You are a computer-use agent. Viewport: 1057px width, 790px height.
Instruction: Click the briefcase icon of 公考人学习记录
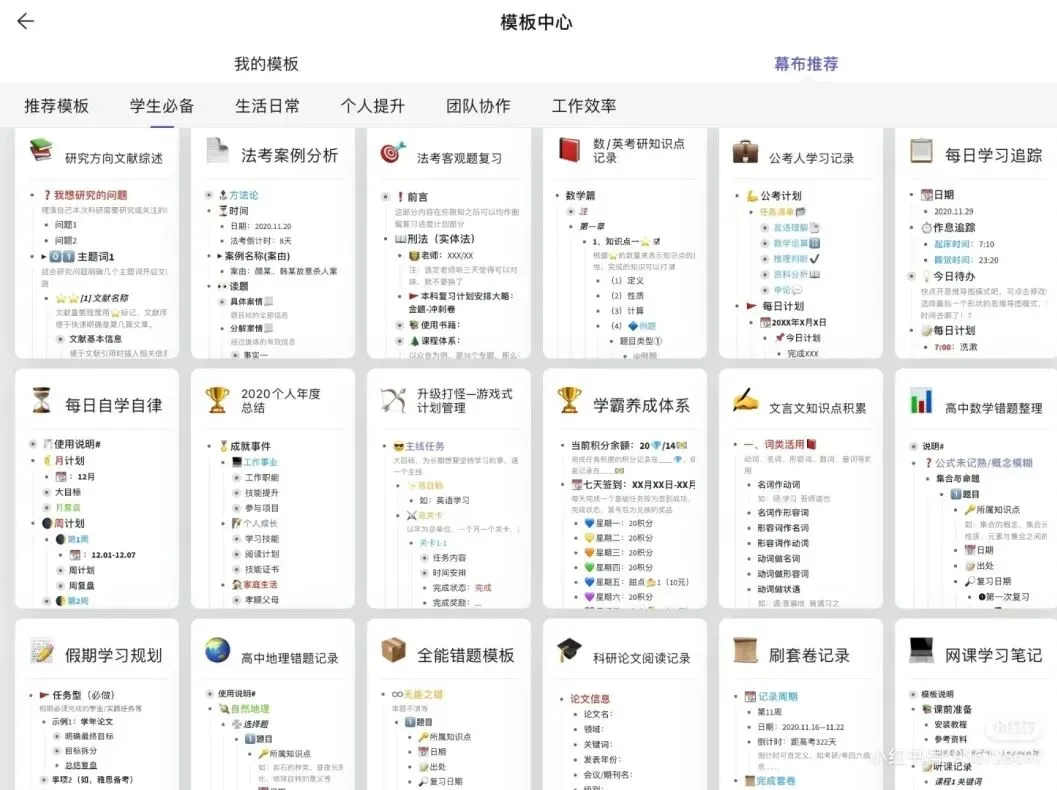coord(745,152)
